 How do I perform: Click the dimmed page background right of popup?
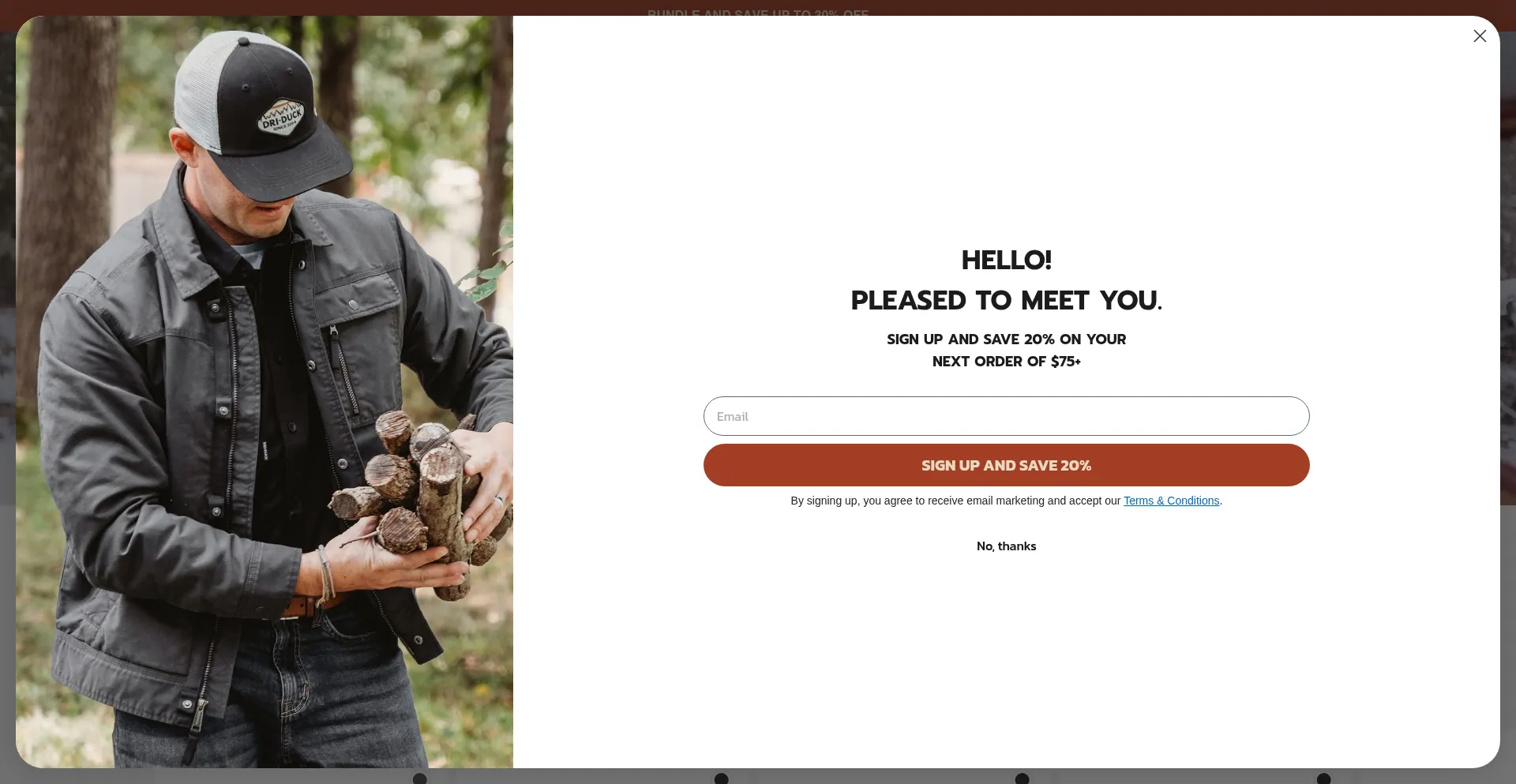[1508, 395]
